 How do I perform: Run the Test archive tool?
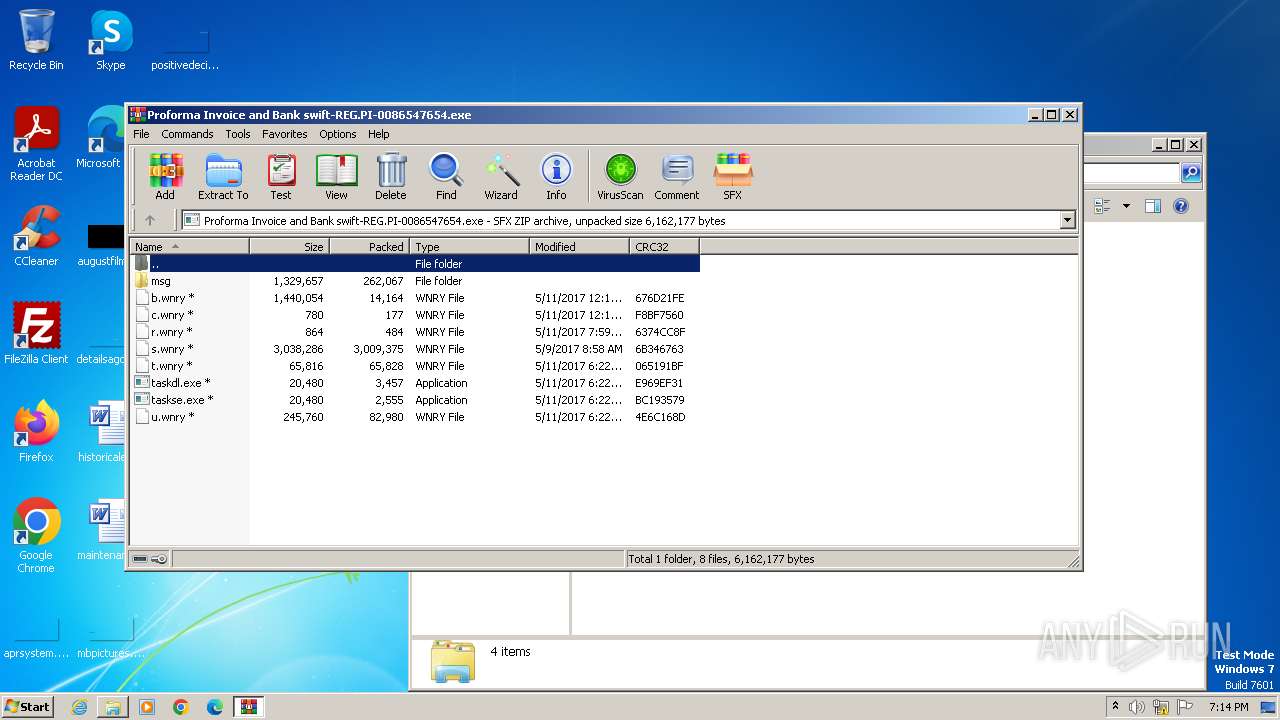coord(281,177)
